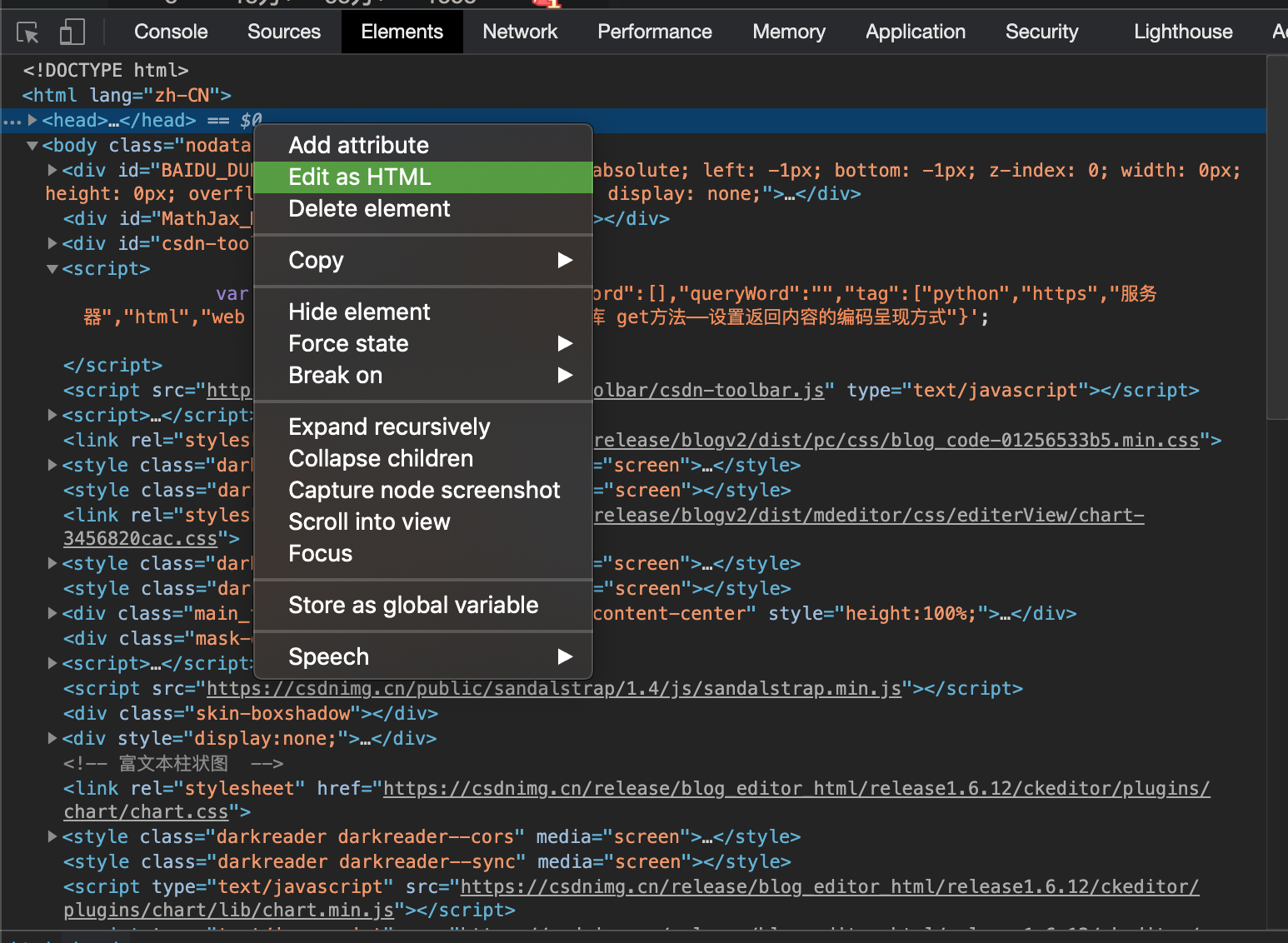Follow the blog_code min.css href link
Screen dimensions: 1288x943
click(x=896, y=440)
